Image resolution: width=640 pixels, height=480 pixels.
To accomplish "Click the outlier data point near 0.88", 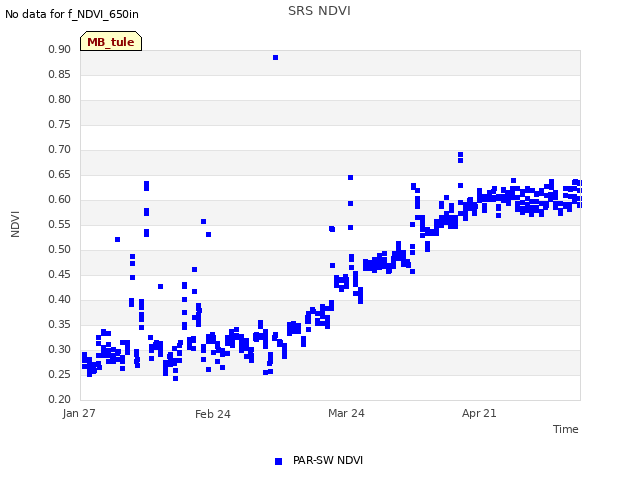I will tap(276, 58).
